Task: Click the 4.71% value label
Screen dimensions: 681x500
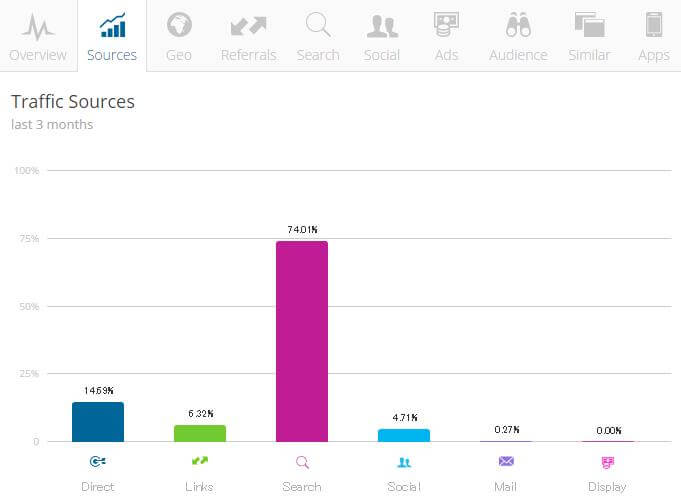Action: 405,417
